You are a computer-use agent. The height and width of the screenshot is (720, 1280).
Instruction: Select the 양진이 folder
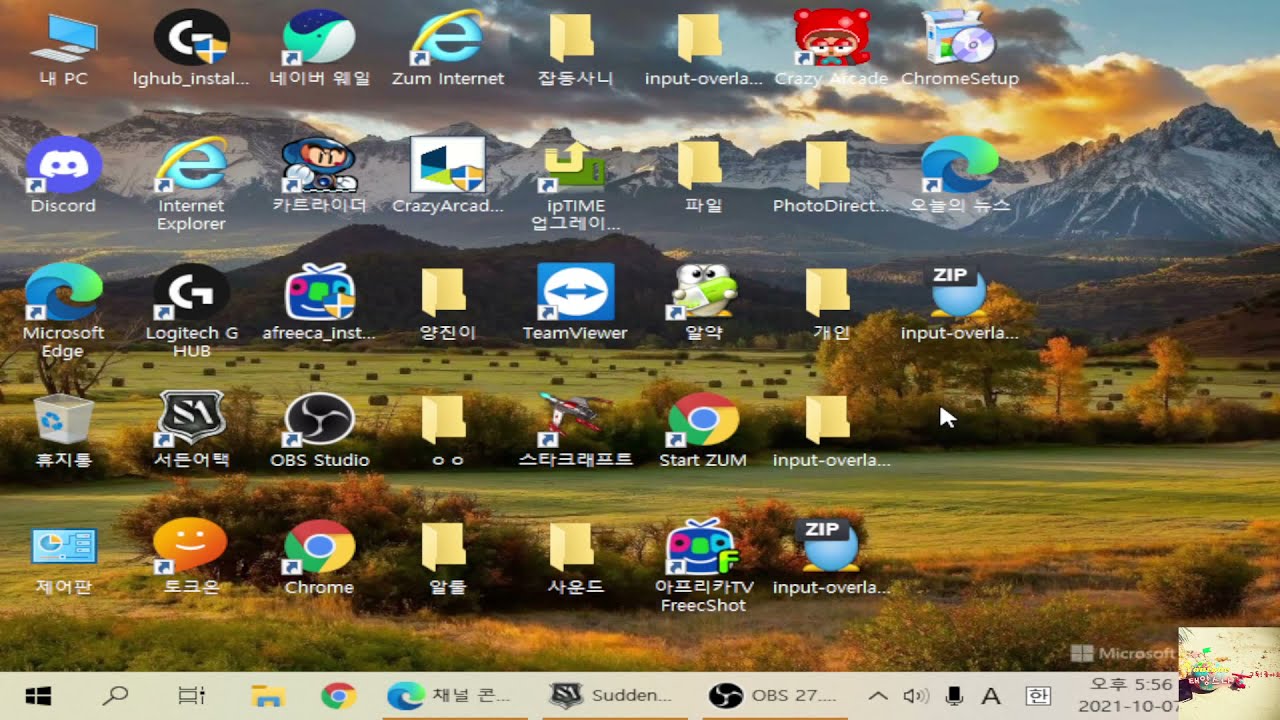click(x=446, y=304)
